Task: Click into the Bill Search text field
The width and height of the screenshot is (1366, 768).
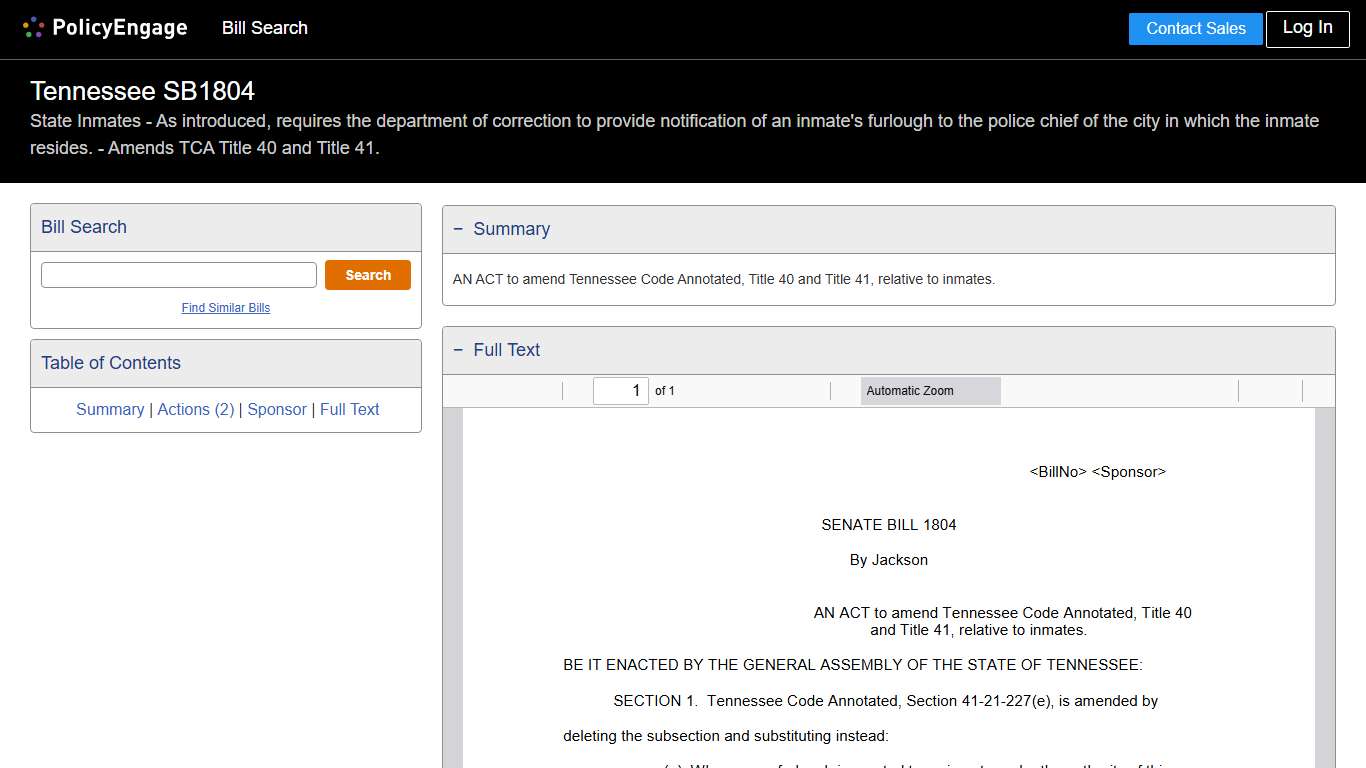Action: [x=179, y=275]
